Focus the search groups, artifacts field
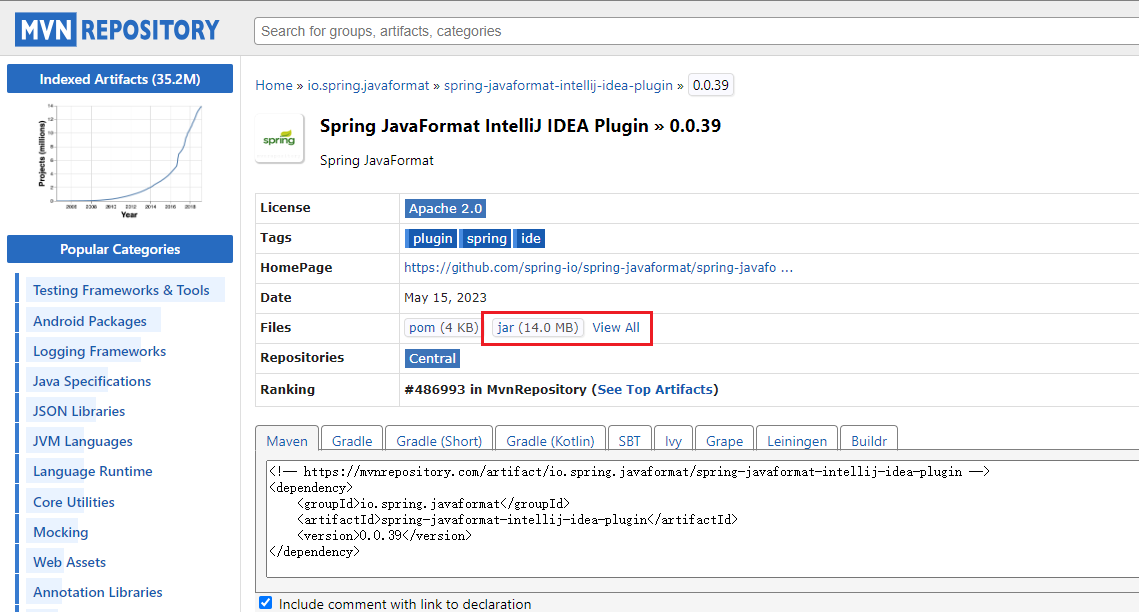 (x=697, y=31)
